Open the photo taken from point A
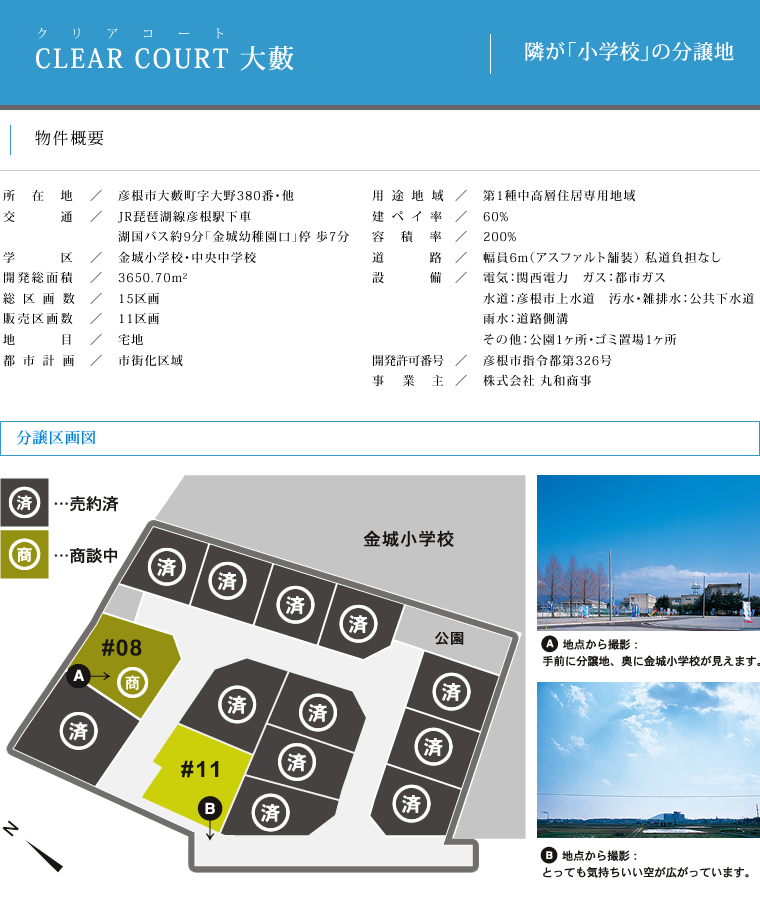The width and height of the screenshot is (760, 899). click(648, 552)
